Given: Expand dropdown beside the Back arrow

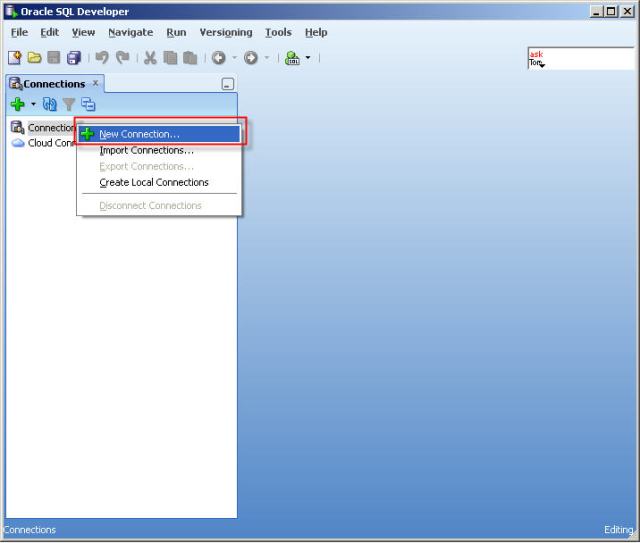Looking at the screenshot, I should [234, 58].
